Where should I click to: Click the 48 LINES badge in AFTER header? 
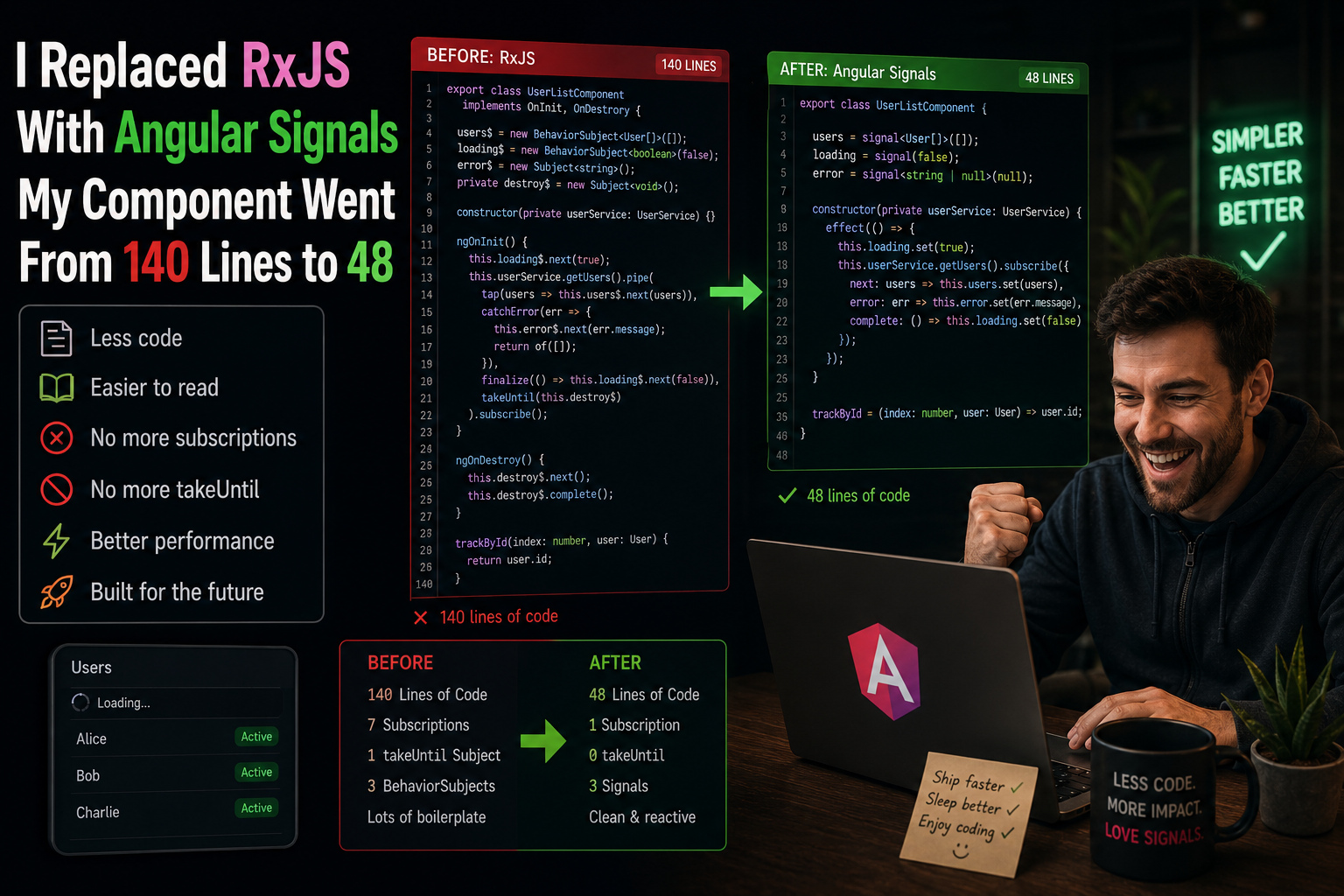click(1049, 78)
